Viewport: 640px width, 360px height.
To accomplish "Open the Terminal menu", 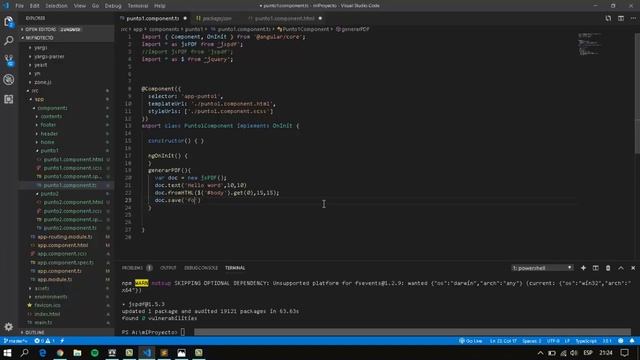I will click(138, 6).
